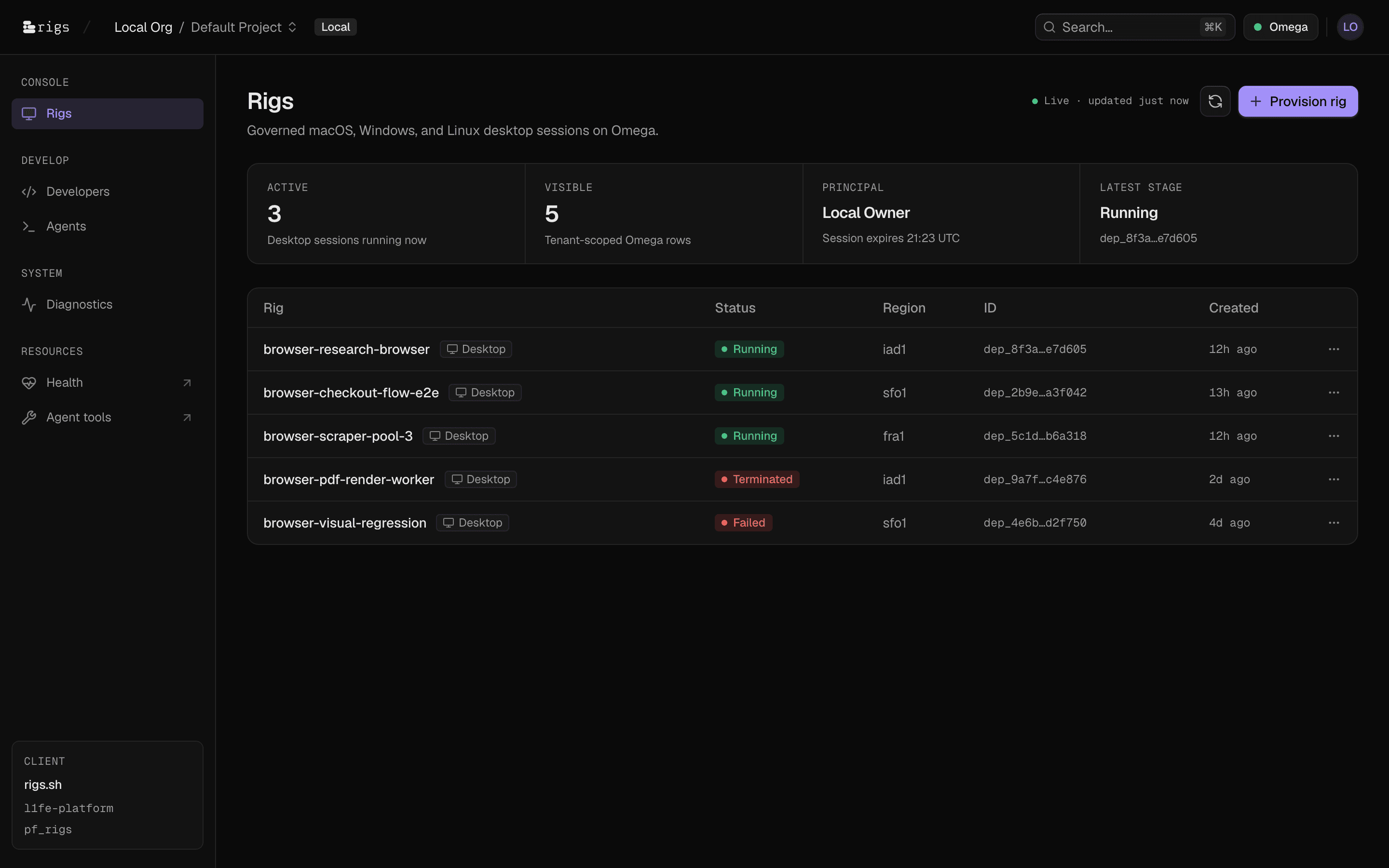
Task: Open the browser-visual-regression rig
Action: click(344, 523)
